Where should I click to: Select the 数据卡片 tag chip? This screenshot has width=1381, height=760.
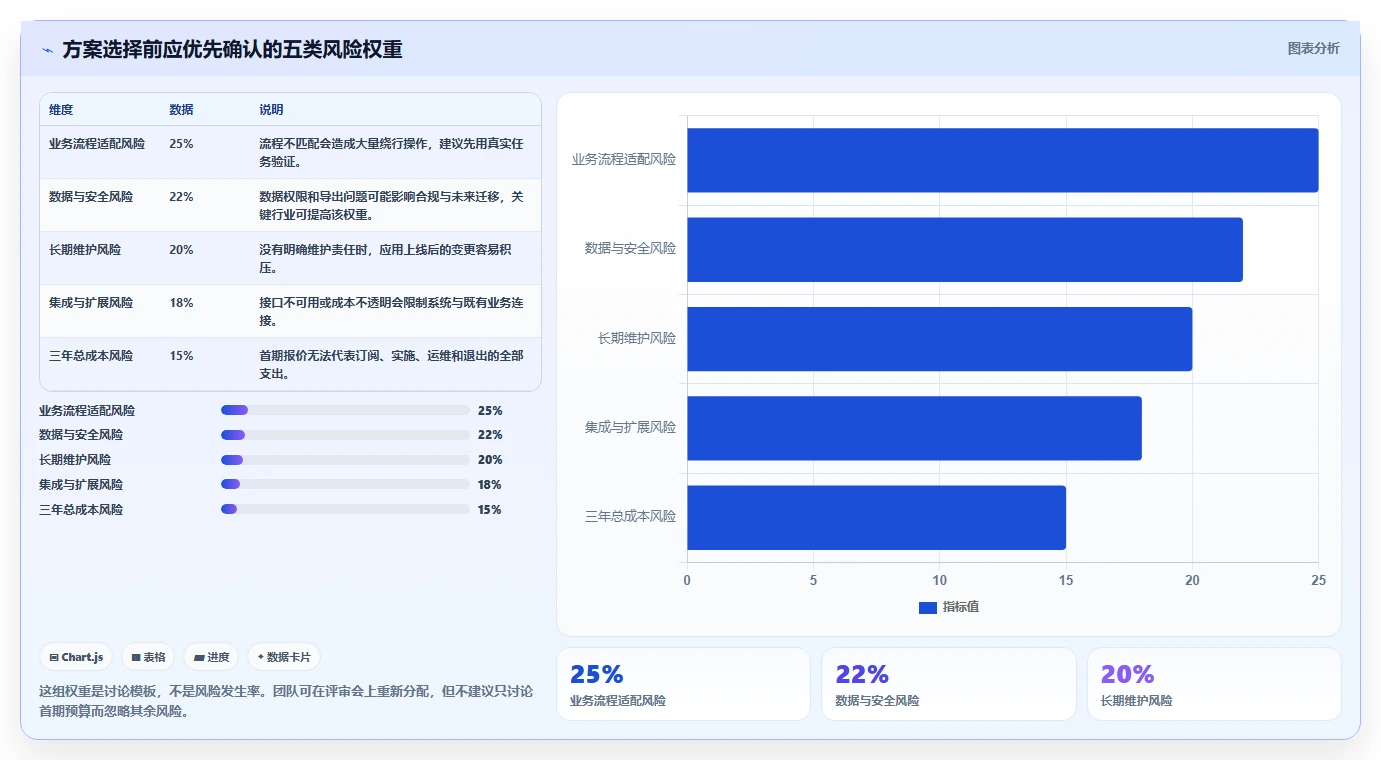[284, 657]
